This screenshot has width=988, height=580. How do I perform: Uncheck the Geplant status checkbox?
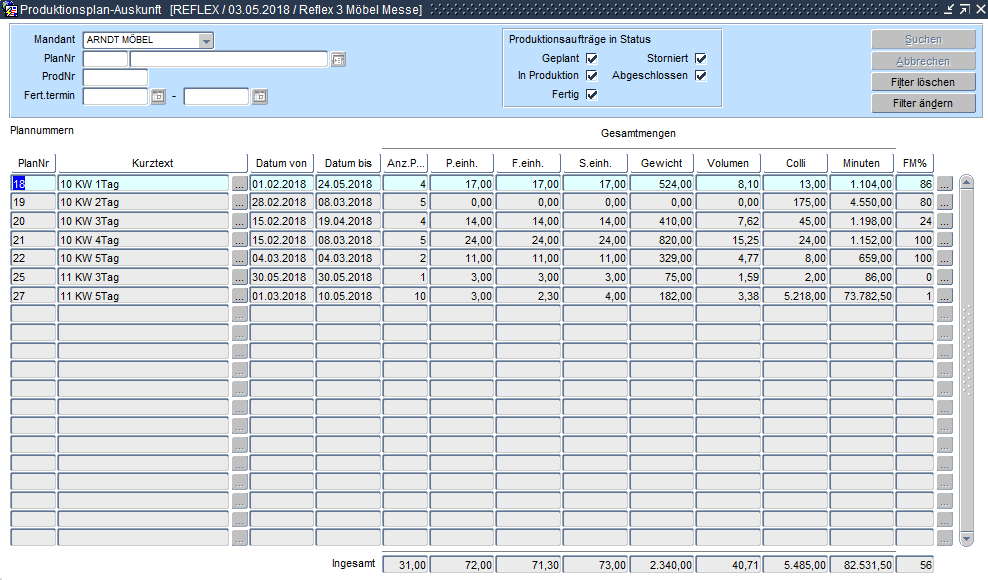[x=592, y=59]
